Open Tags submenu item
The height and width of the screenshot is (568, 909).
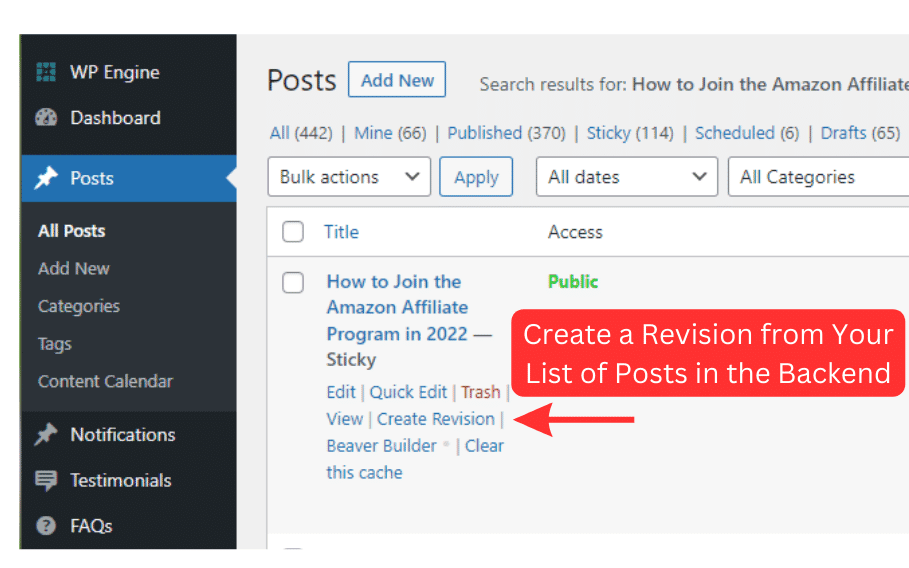click(x=54, y=344)
